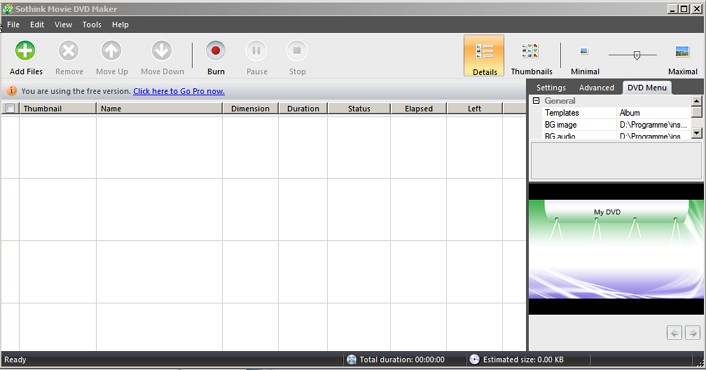Screen dimensions: 706x370
Task: Click the properties scrollbar down arrow
Action: tap(696, 133)
